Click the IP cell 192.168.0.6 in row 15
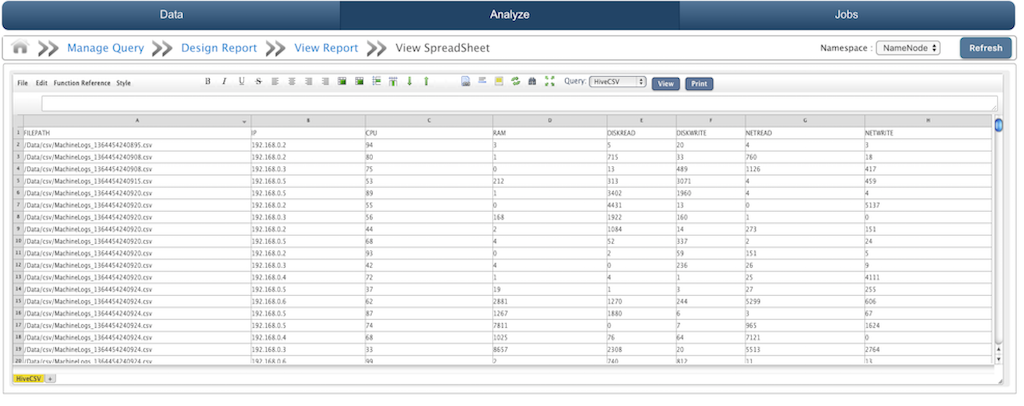The height and width of the screenshot is (406, 1024). [308, 301]
